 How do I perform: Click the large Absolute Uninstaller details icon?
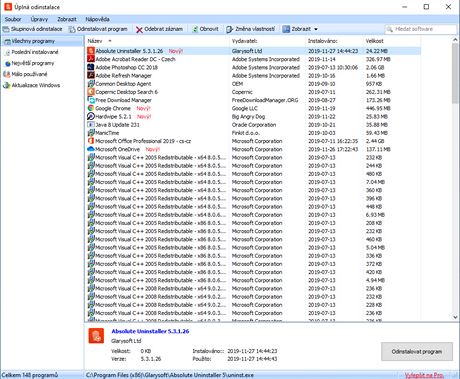tap(96, 336)
